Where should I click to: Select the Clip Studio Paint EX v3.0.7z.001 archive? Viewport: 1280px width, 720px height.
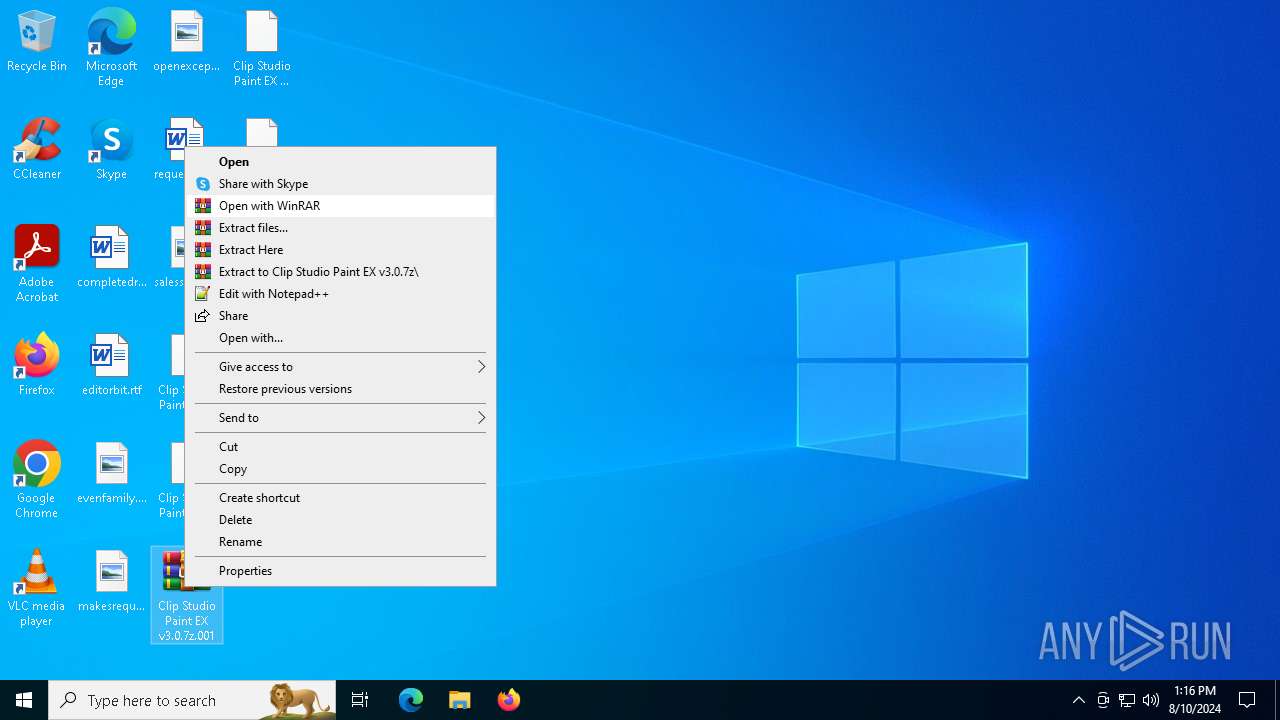(187, 596)
